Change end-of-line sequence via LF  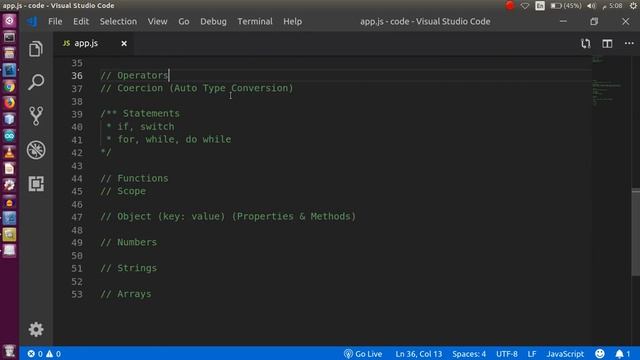click(x=532, y=354)
